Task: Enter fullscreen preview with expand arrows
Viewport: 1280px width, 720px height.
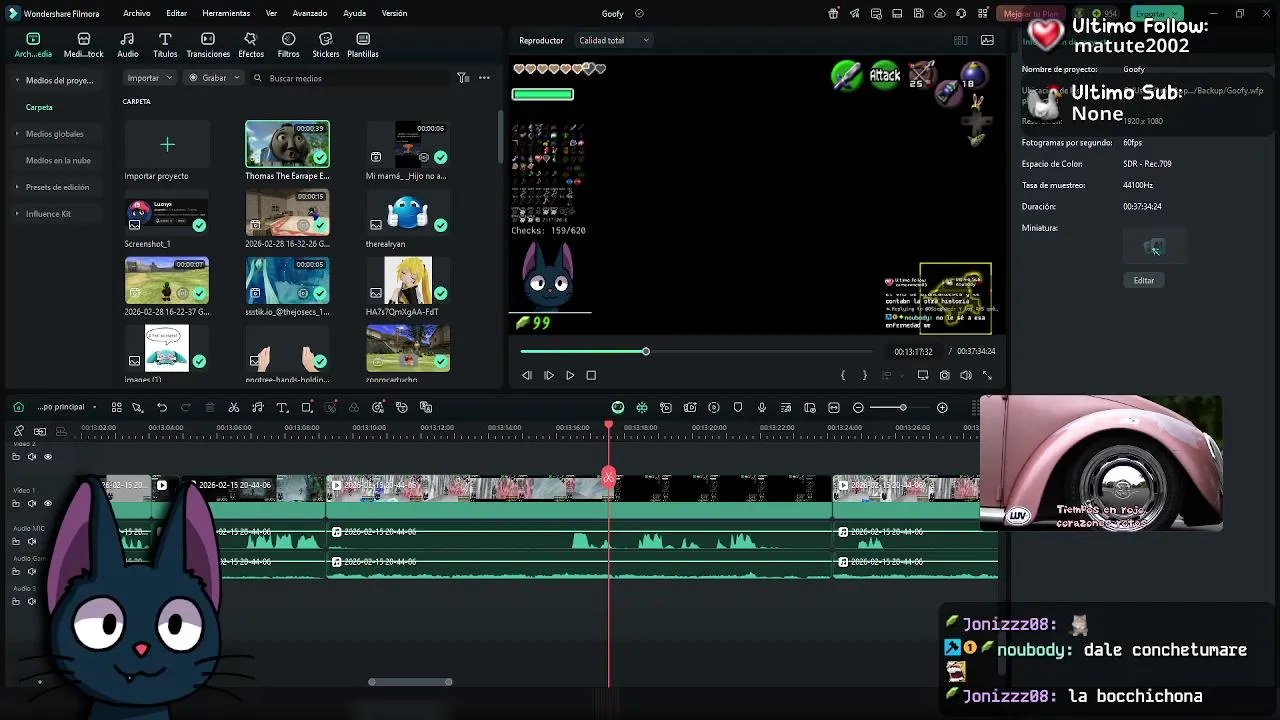Action: (x=987, y=375)
